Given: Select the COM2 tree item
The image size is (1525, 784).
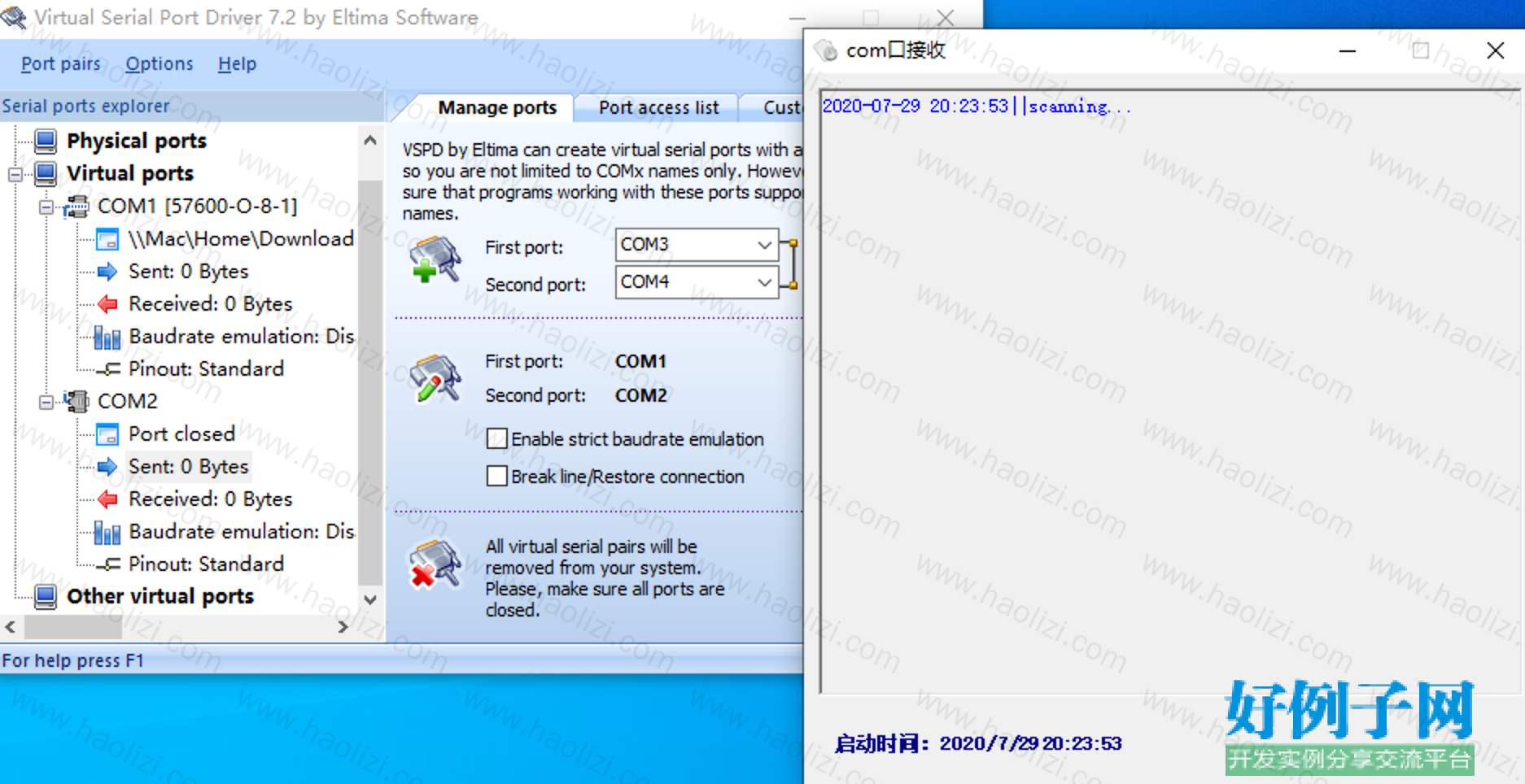Looking at the screenshot, I should pyautogui.click(x=128, y=401).
